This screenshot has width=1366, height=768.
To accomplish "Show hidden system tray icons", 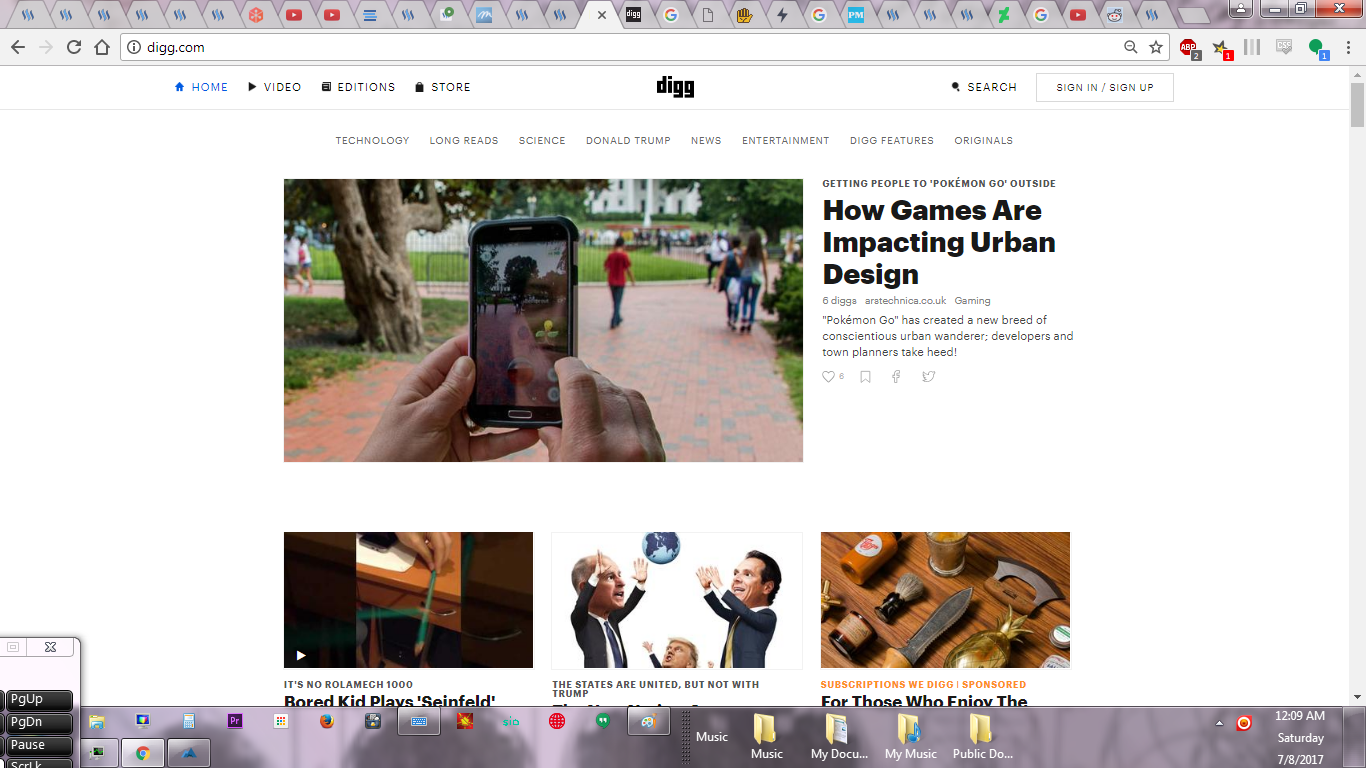I will (1219, 722).
